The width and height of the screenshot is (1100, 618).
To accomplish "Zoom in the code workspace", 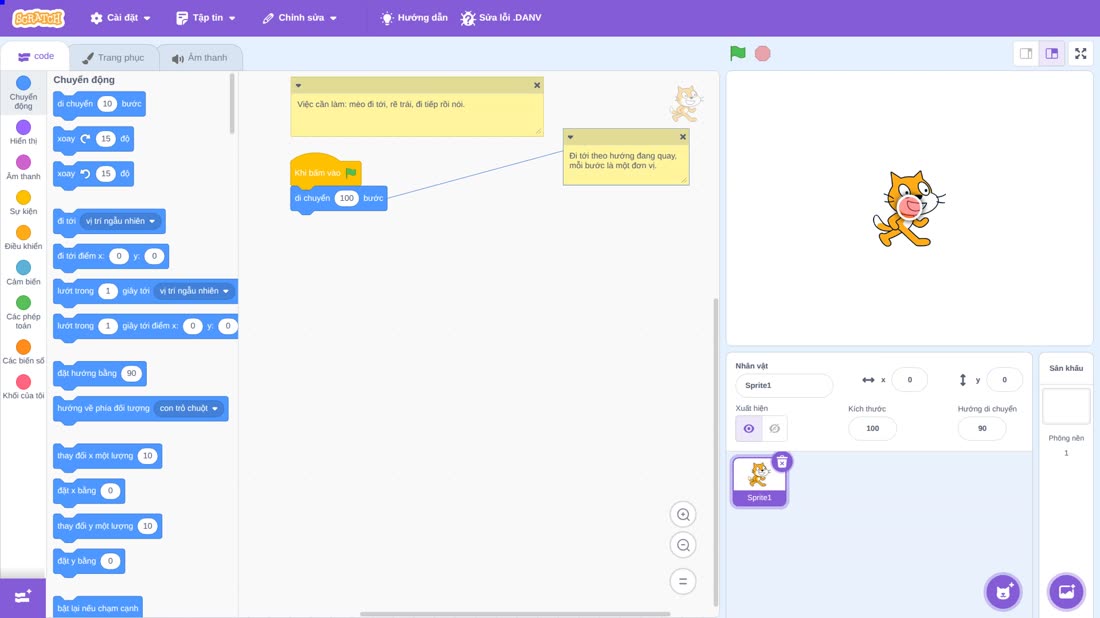I will click(x=683, y=514).
